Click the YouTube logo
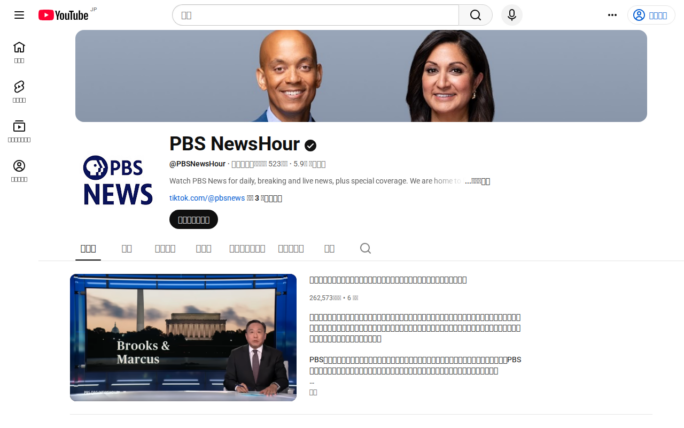Screen dimensions: 684x428 click(63, 15)
